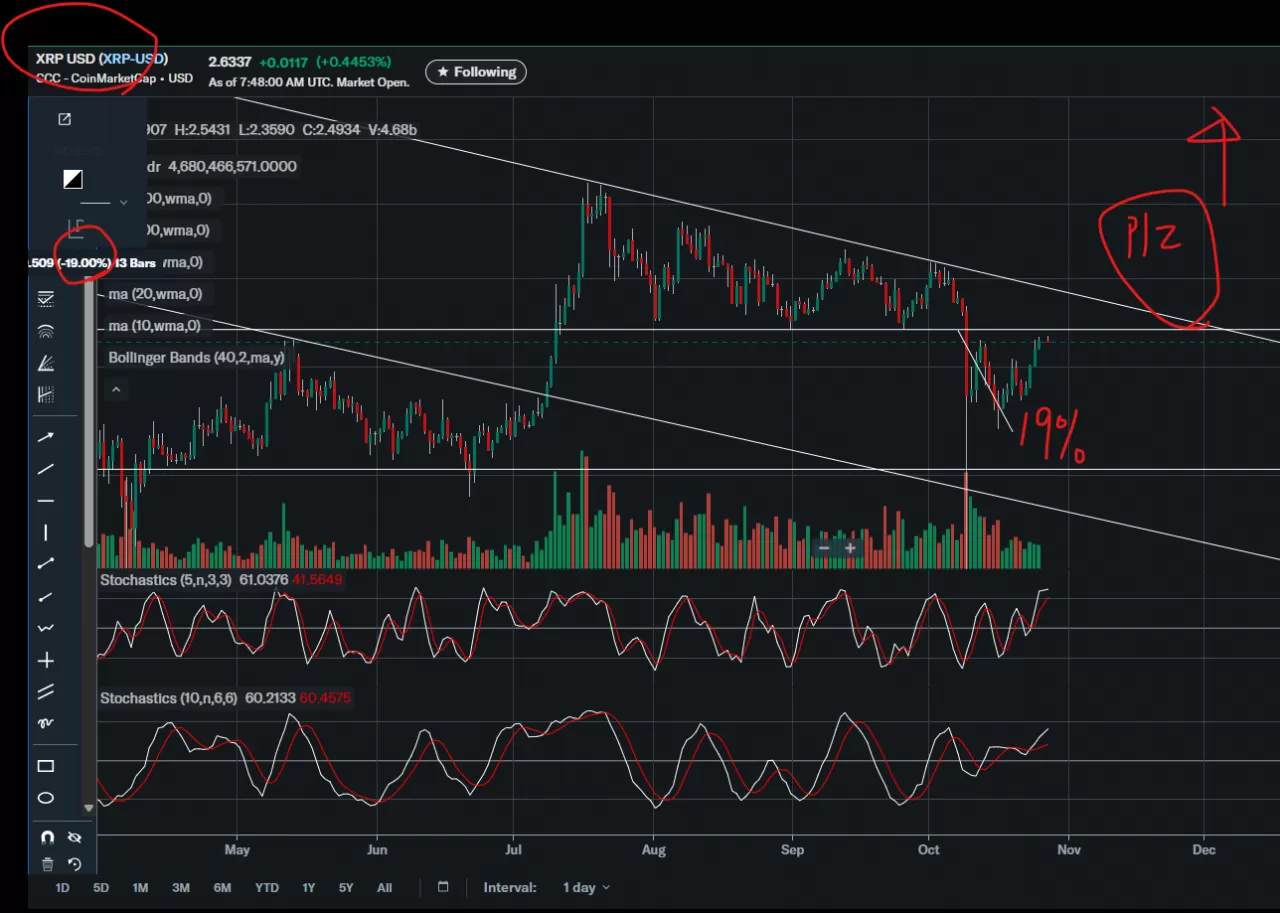1280x913 pixels.
Task: Open the Interval 1 day dropdown
Action: pos(585,887)
